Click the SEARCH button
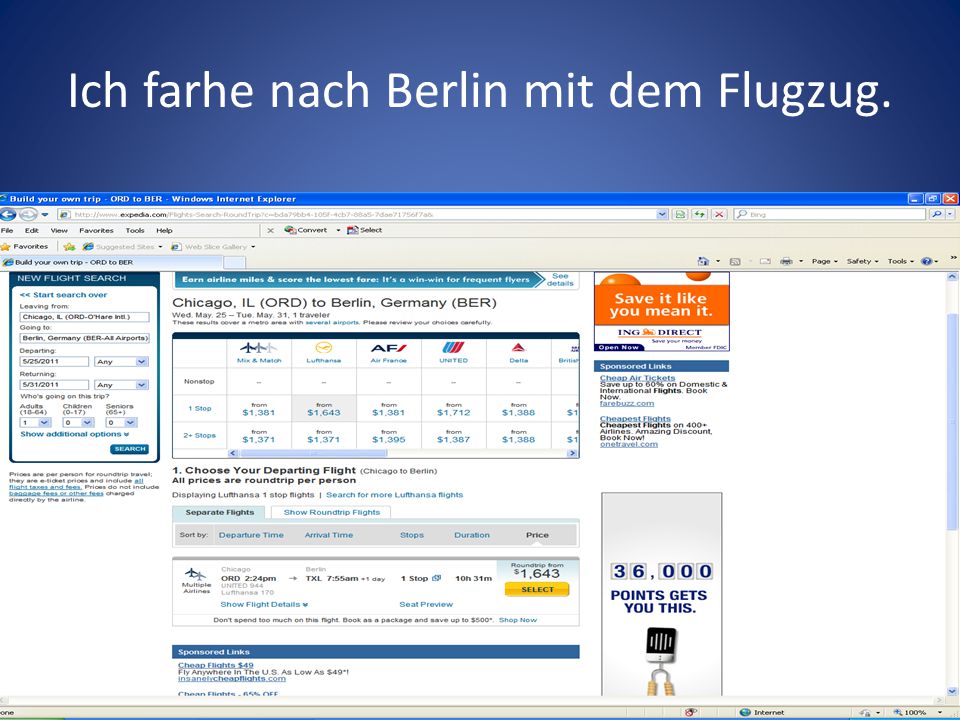 tap(130, 449)
